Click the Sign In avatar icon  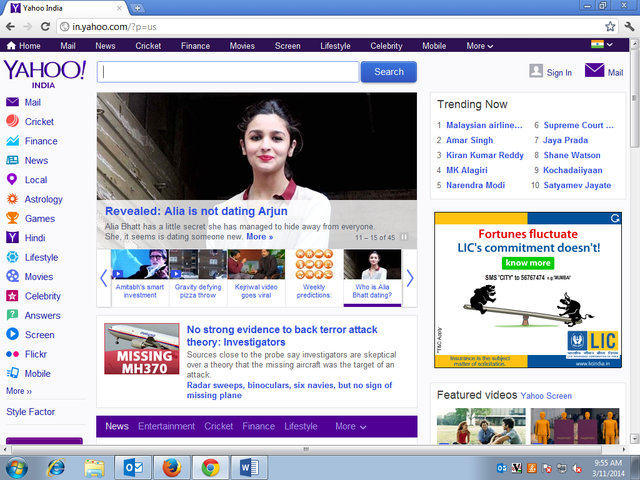tap(536, 71)
